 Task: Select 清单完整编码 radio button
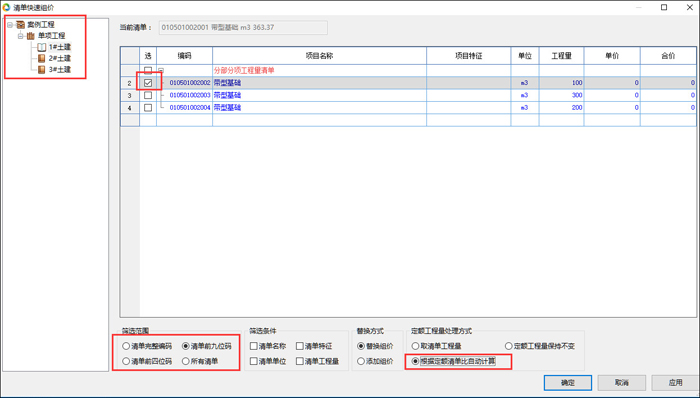126,346
